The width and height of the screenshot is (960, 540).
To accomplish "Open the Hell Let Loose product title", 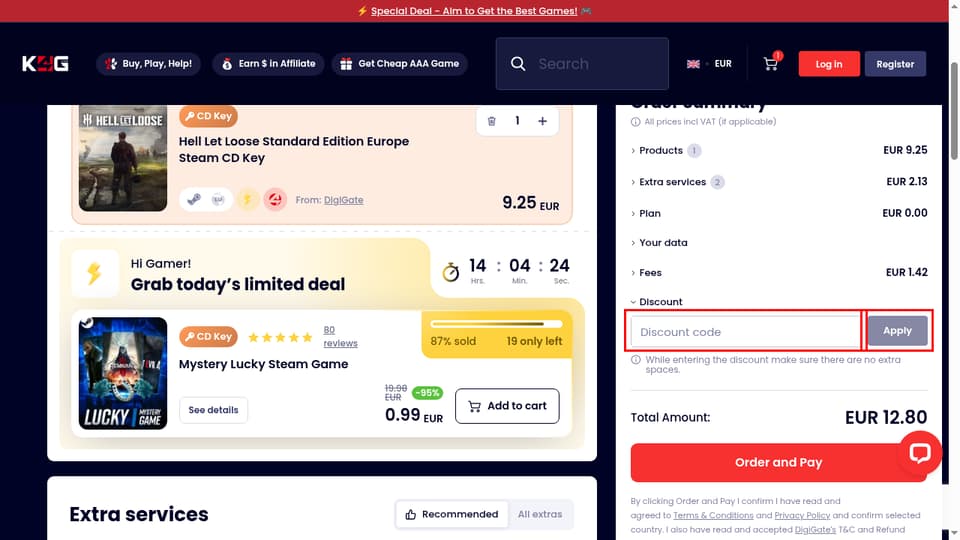I will 294,149.
